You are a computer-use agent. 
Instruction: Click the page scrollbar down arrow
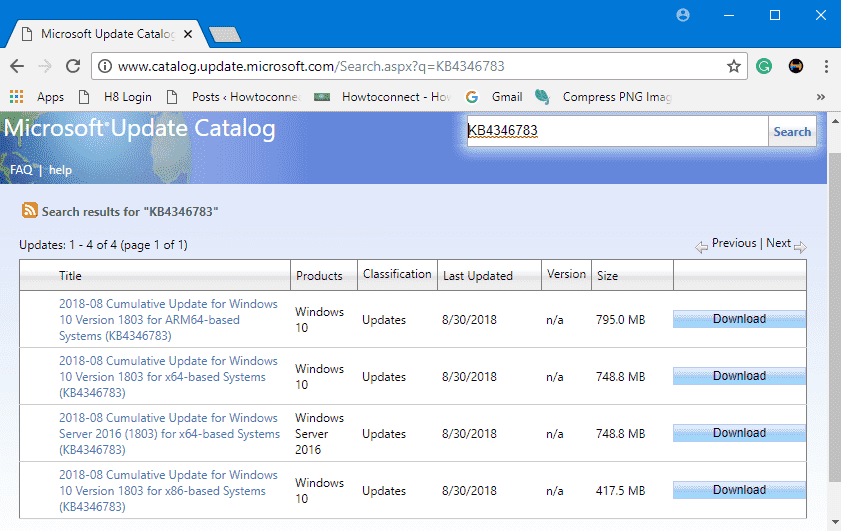[x=835, y=522]
